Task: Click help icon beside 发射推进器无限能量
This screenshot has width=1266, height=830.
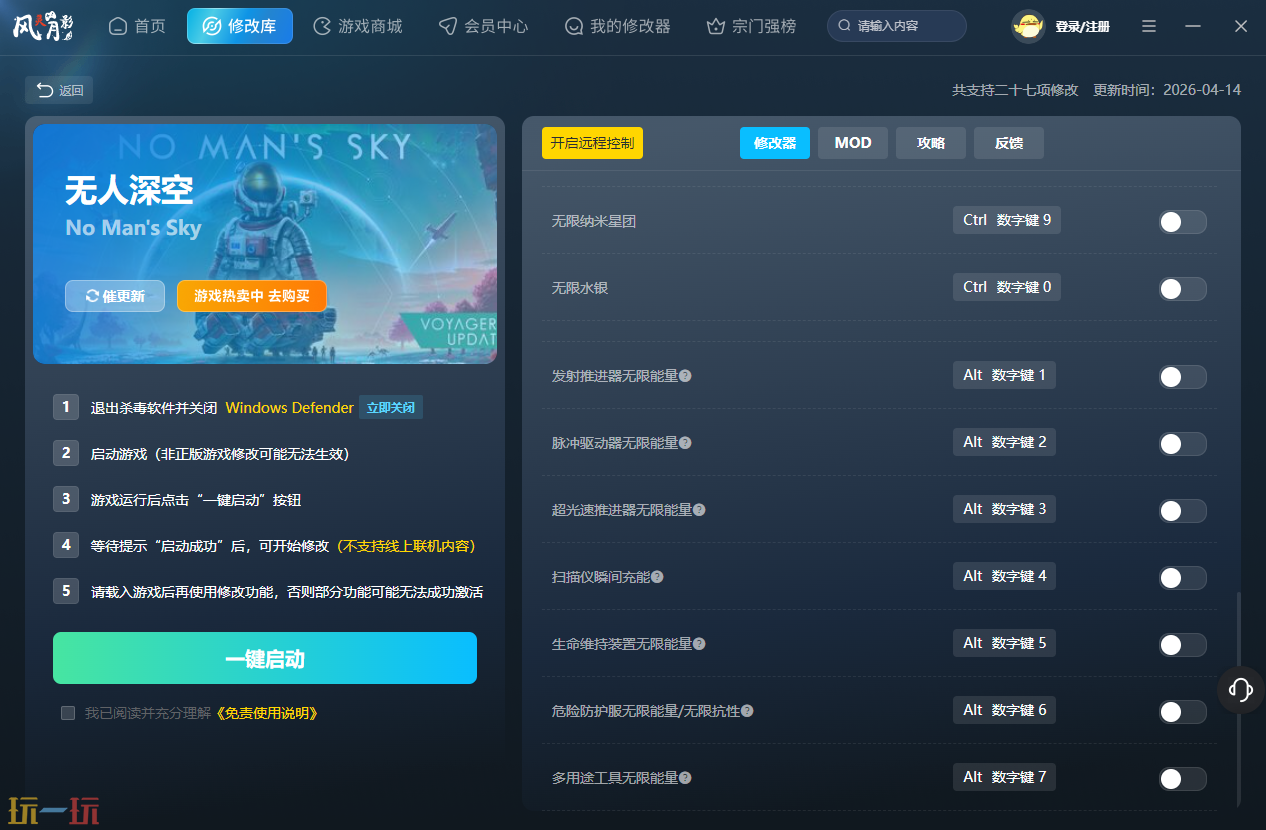Action: click(x=685, y=376)
